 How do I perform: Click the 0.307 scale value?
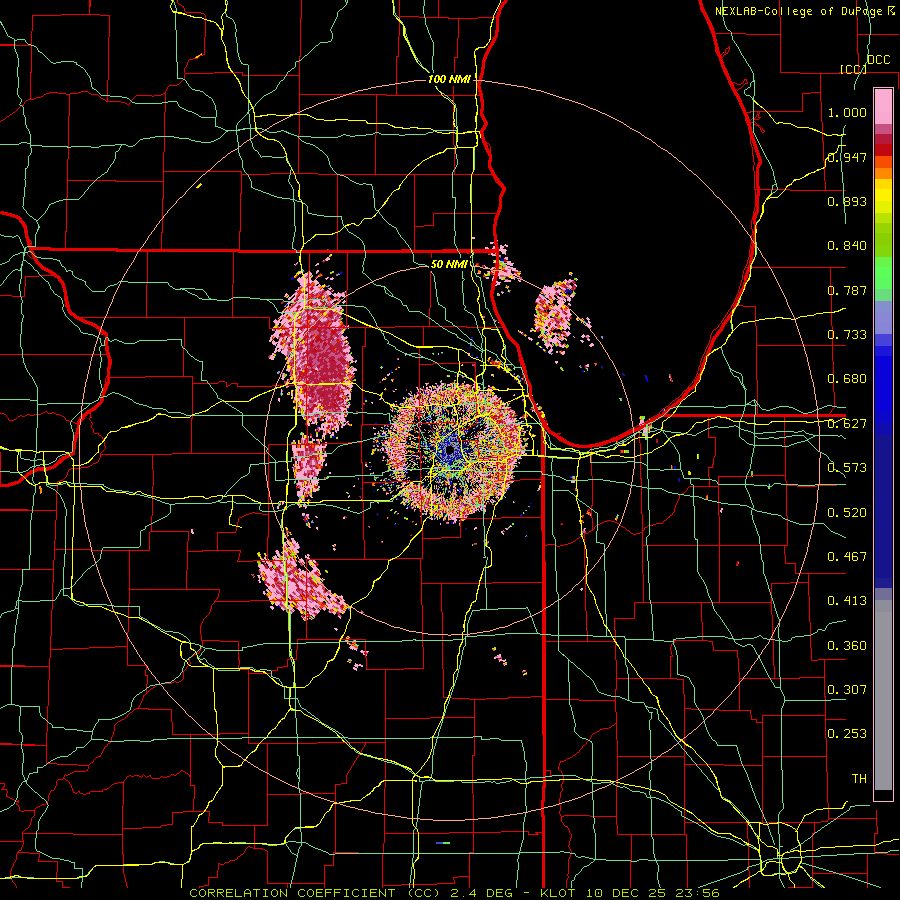(x=847, y=690)
